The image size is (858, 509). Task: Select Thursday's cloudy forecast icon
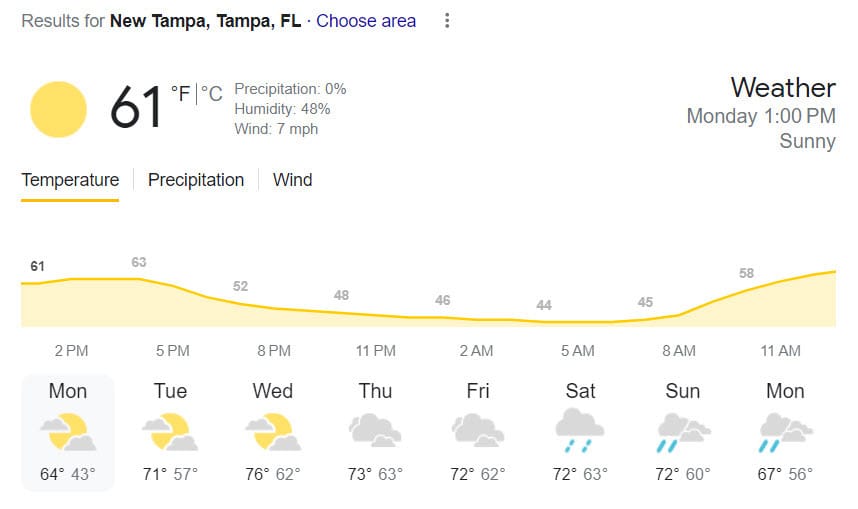pyautogui.click(x=375, y=430)
